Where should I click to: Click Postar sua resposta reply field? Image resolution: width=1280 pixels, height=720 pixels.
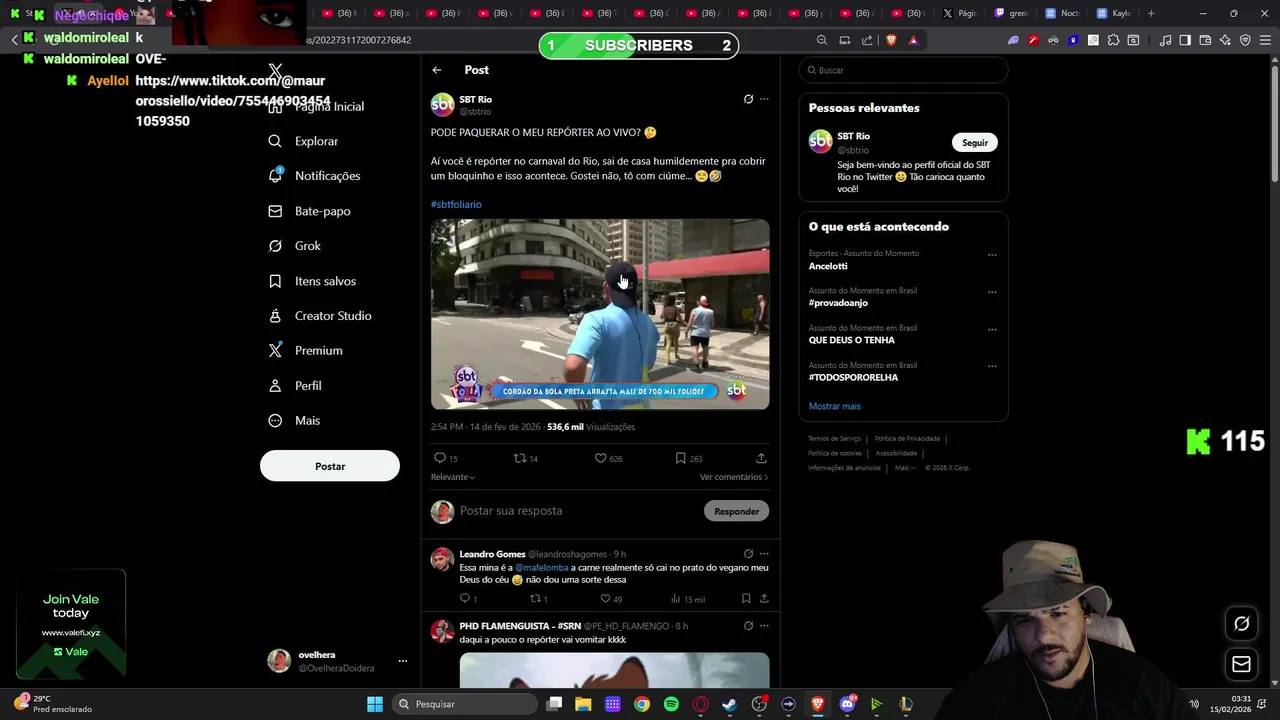pos(578,511)
